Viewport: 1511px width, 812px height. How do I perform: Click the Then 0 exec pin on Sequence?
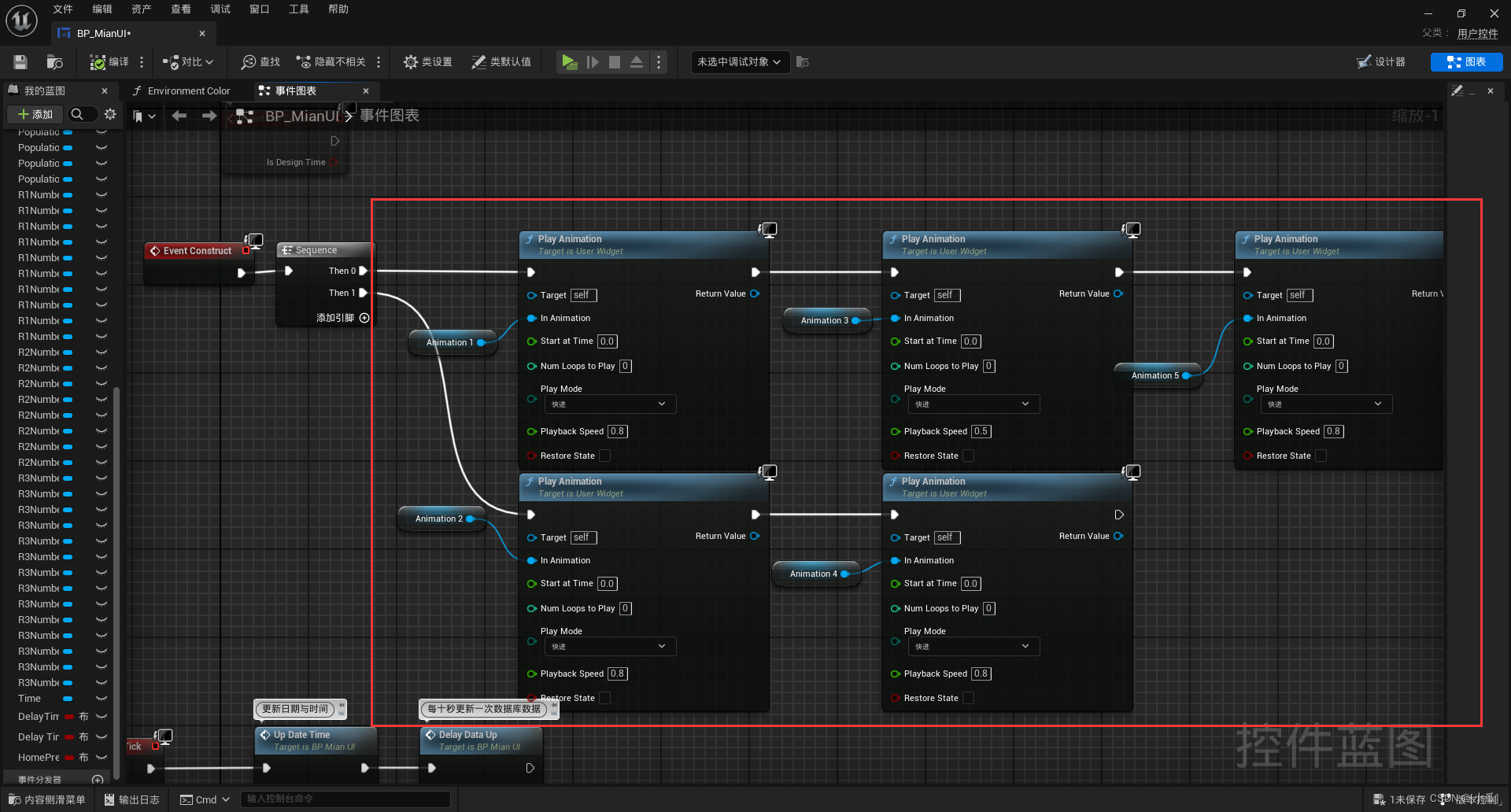[x=364, y=271]
